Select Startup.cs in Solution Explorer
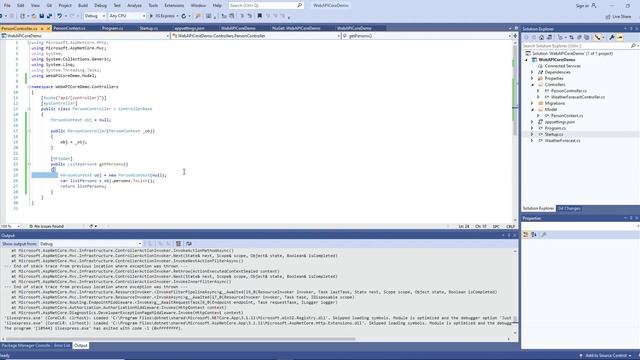Image resolution: width=640 pixels, height=360 pixels. (x=553, y=134)
